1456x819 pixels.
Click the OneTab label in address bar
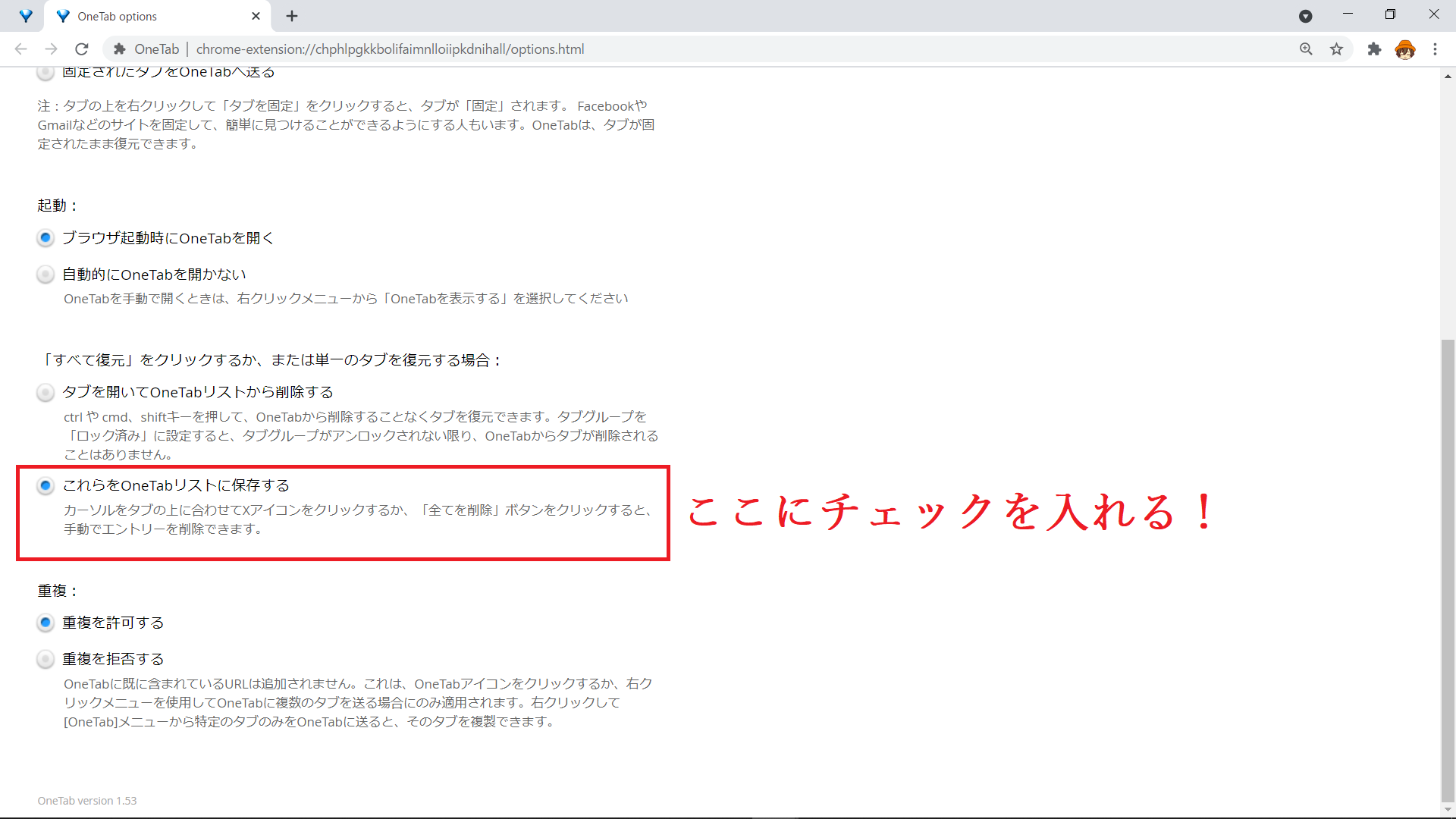coord(157,49)
